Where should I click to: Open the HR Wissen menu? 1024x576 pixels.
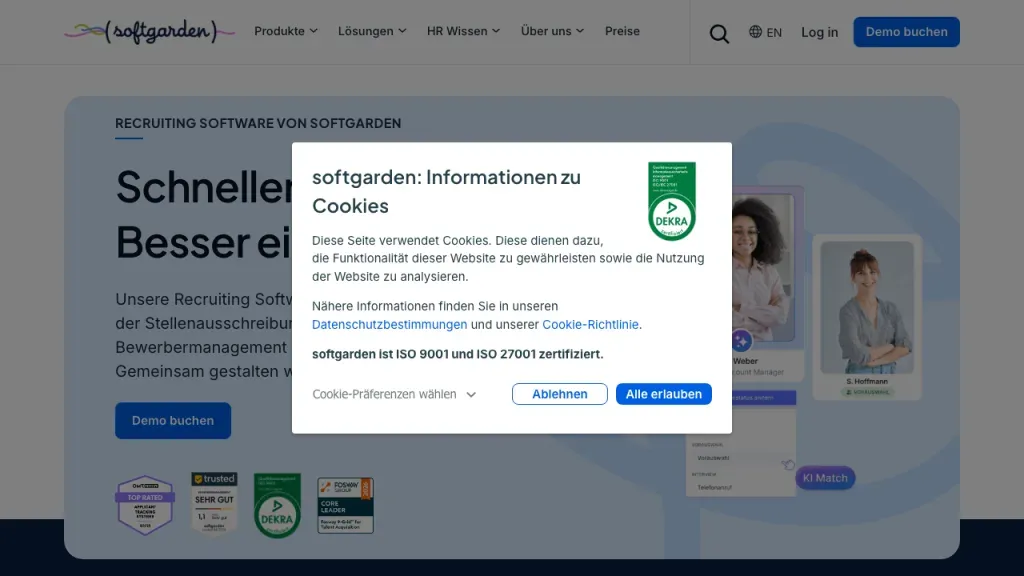(464, 31)
